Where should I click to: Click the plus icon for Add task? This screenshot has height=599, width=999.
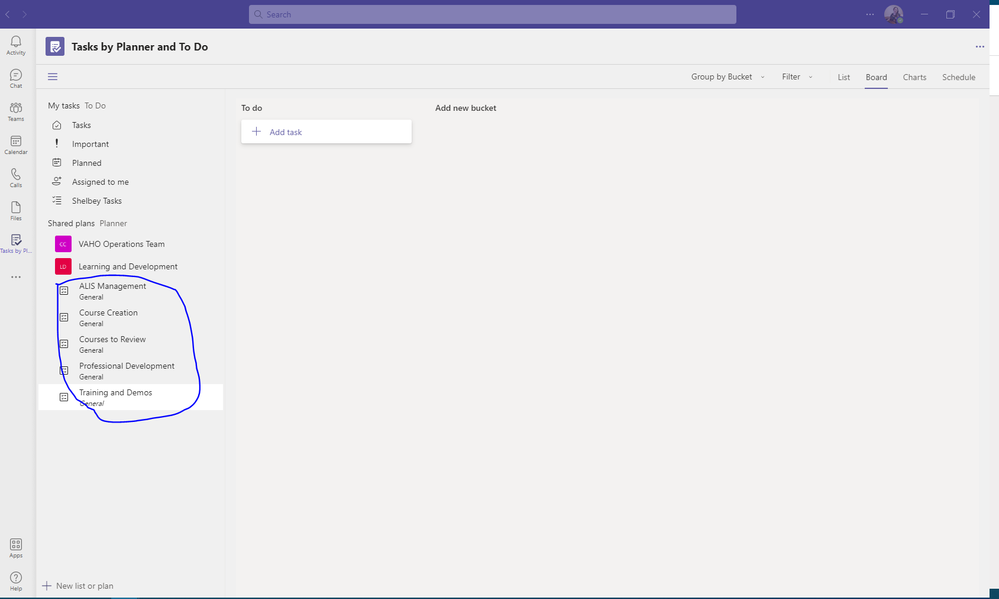pyautogui.click(x=256, y=131)
